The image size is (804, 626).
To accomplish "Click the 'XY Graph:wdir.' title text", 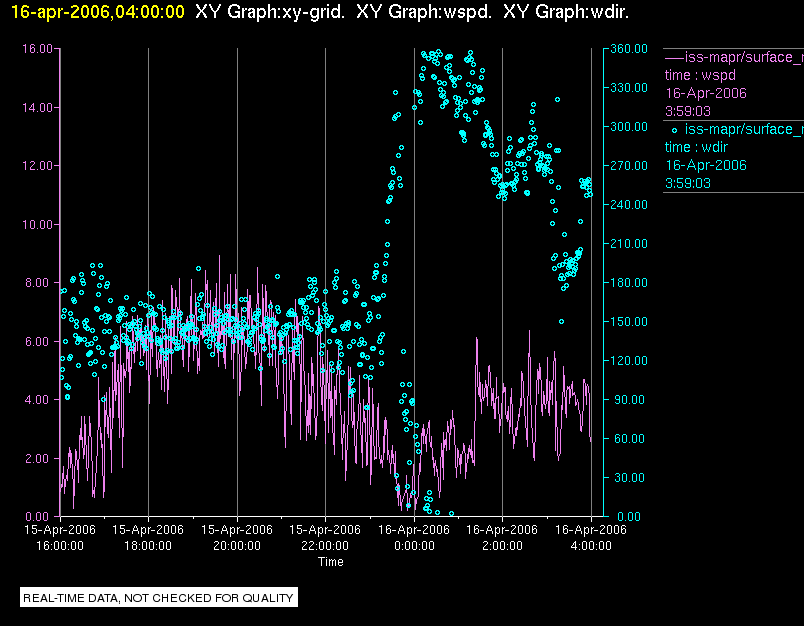I will [x=566, y=12].
